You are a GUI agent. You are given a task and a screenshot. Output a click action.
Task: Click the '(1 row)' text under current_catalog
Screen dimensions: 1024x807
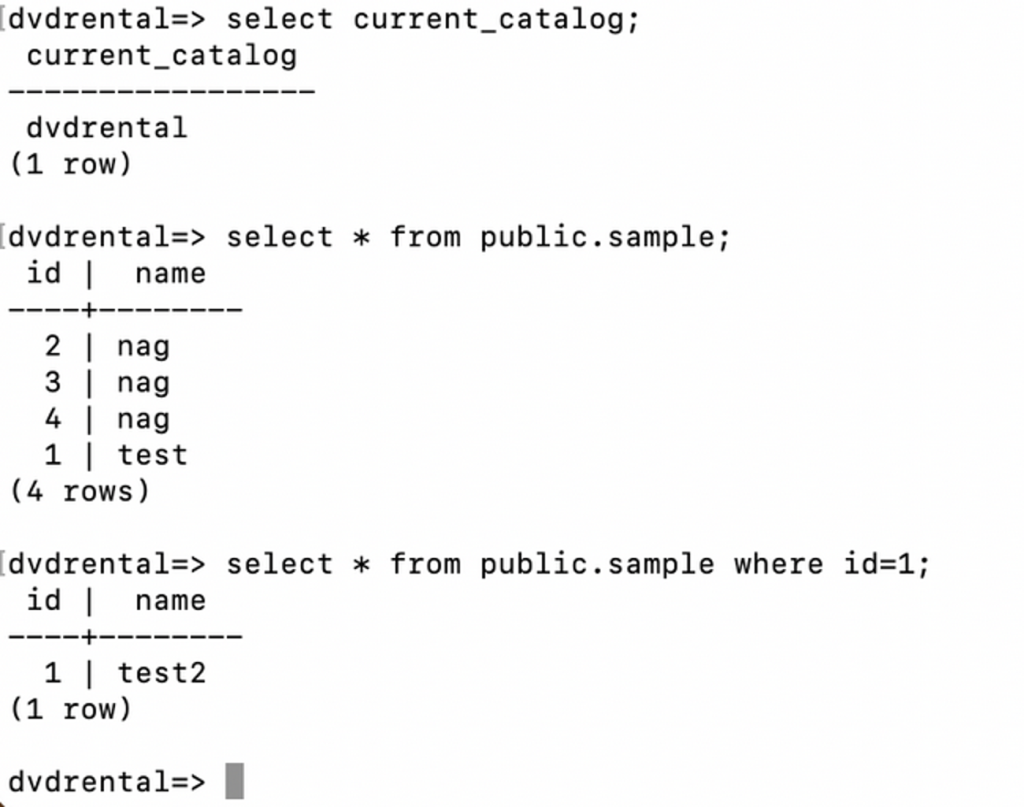(x=71, y=164)
